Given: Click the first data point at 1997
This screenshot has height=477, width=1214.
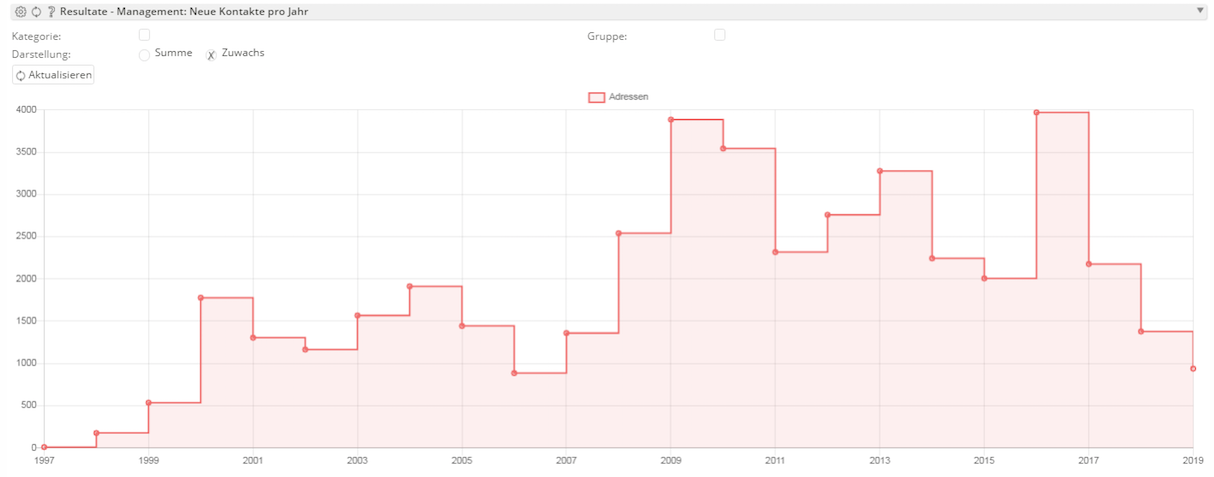Looking at the screenshot, I should pos(44,447).
